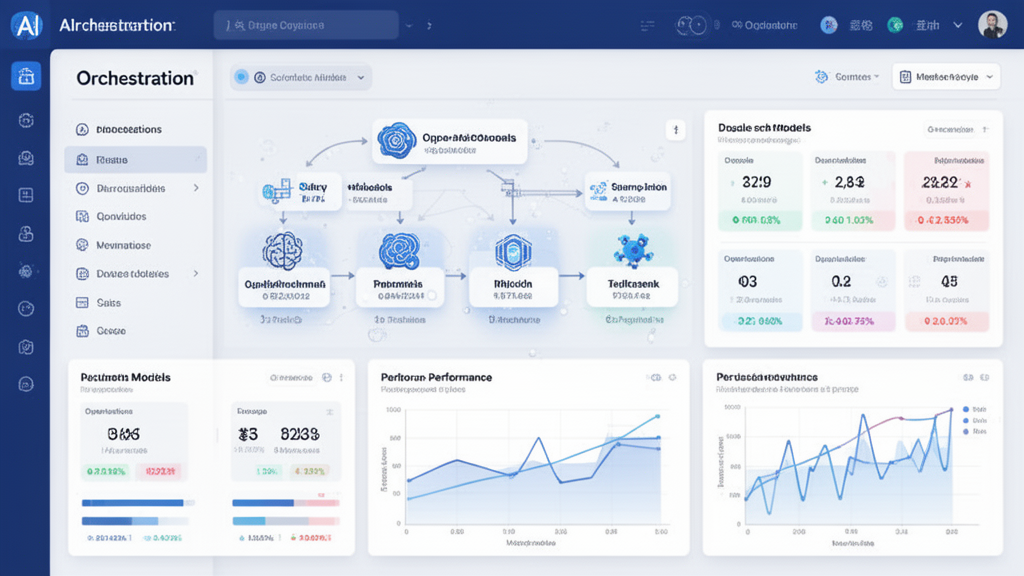Click the globe icon in the 'Pectrtorn Models' panel header

pos(327,377)
